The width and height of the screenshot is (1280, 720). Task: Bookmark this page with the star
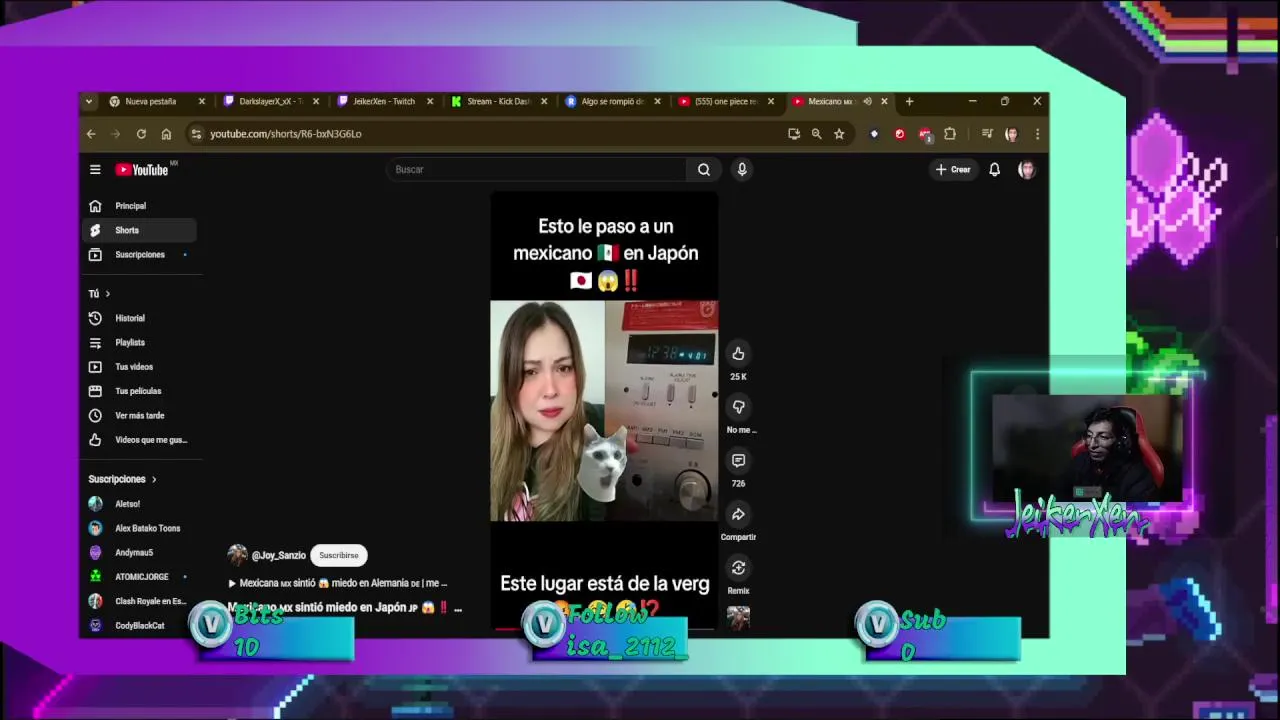click(839, 134)
